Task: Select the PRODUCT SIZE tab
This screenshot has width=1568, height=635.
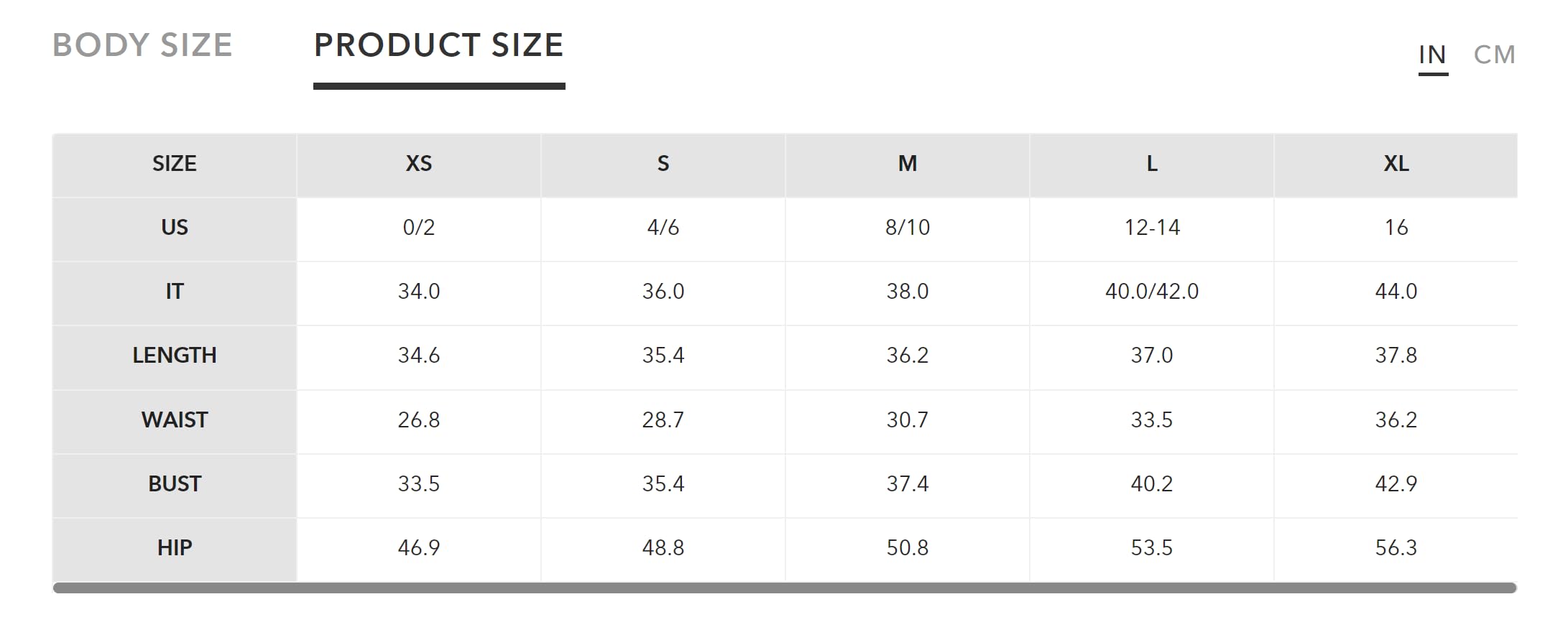Action: (x=439, y=45)
